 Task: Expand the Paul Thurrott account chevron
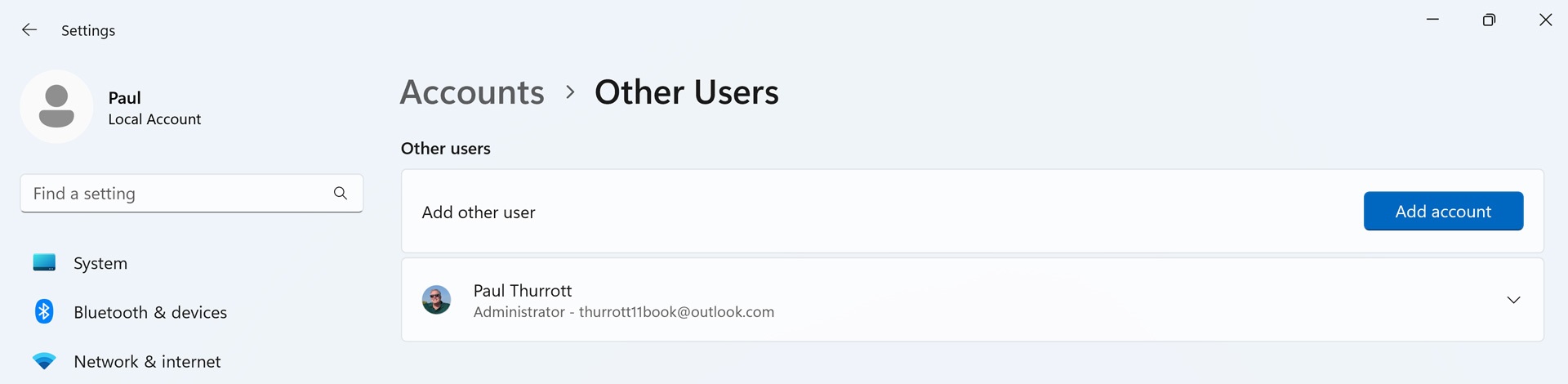1513,300
